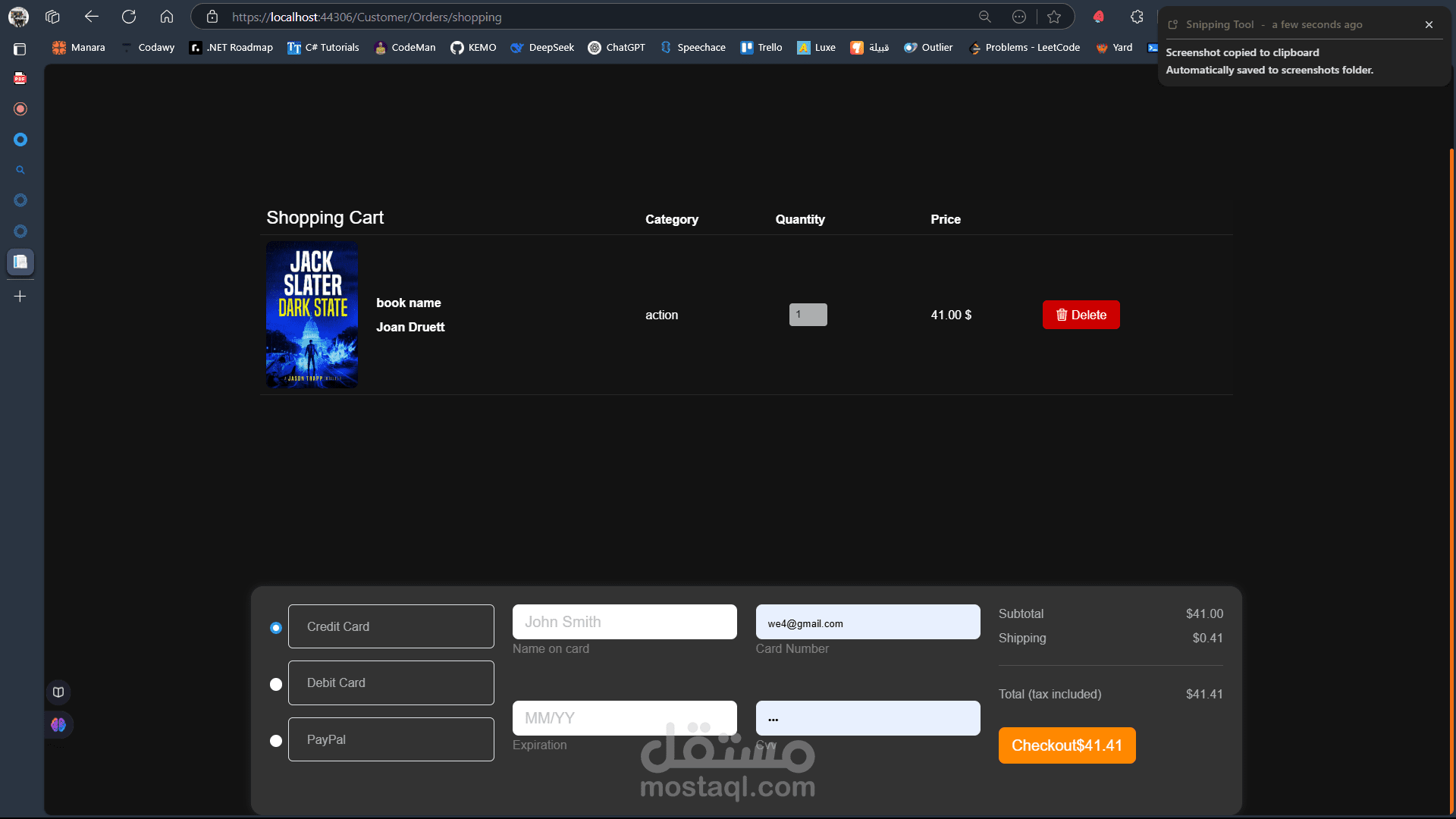Click the zoom magnifier in address bar
This screenshot has height=819, width=1456.
(985, 17)
